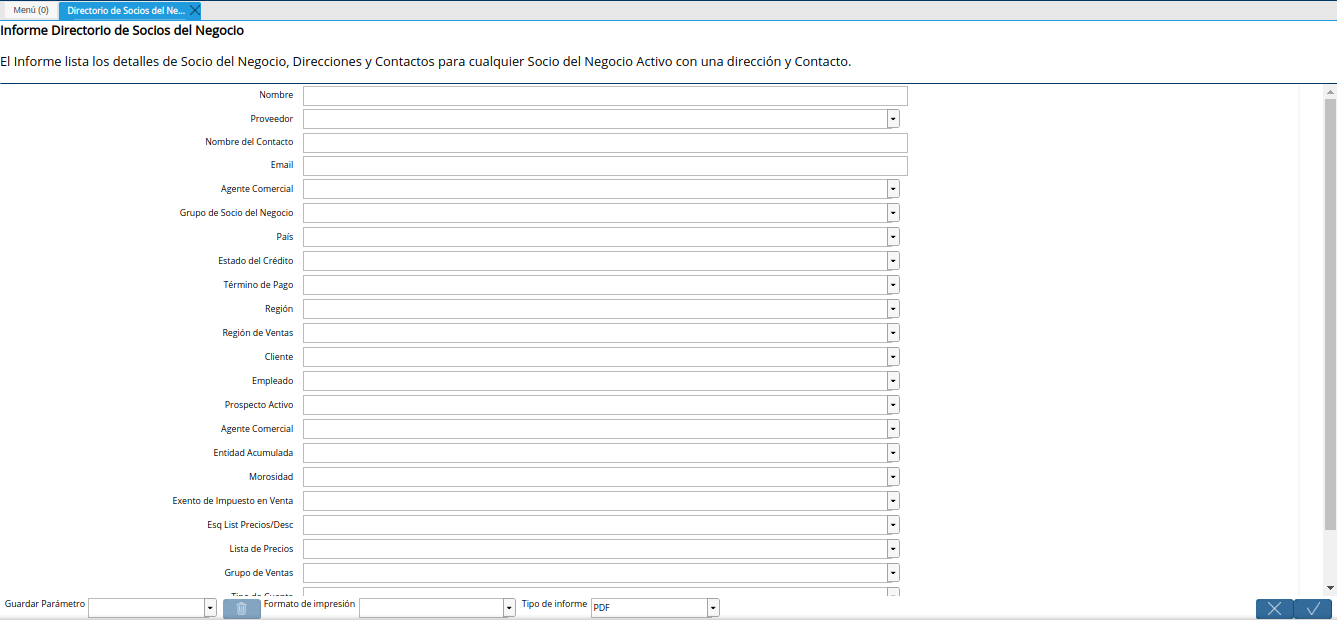Open the País dropdown
Image resolution: width=1337 pixels, height=620 pixels.
(x=893, y=237)
